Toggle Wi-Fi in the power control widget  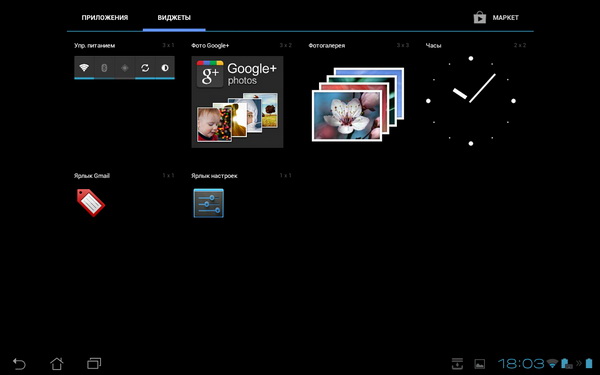coord(84,68)
